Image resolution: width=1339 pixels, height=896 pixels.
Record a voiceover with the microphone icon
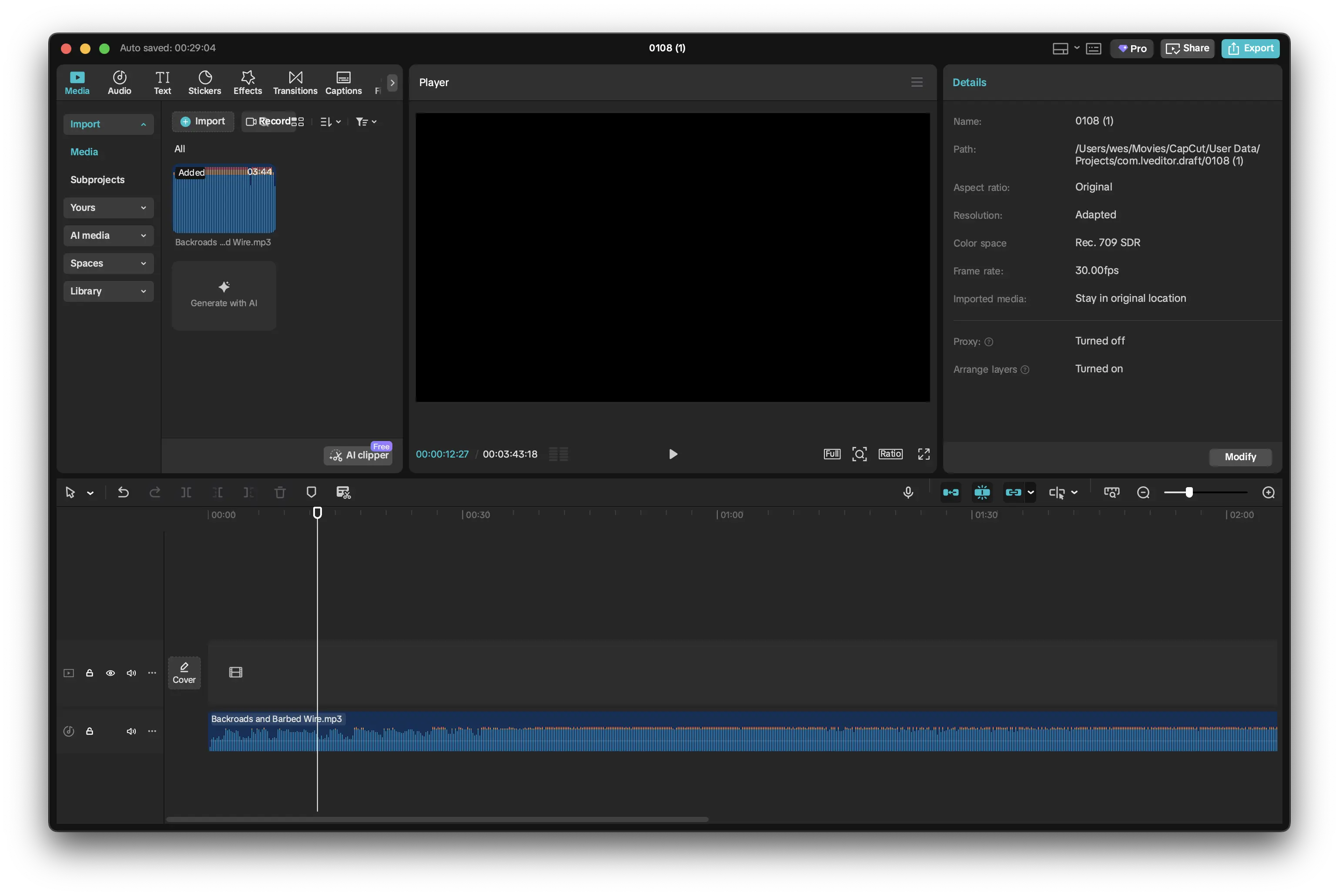[x=908, y=492]
